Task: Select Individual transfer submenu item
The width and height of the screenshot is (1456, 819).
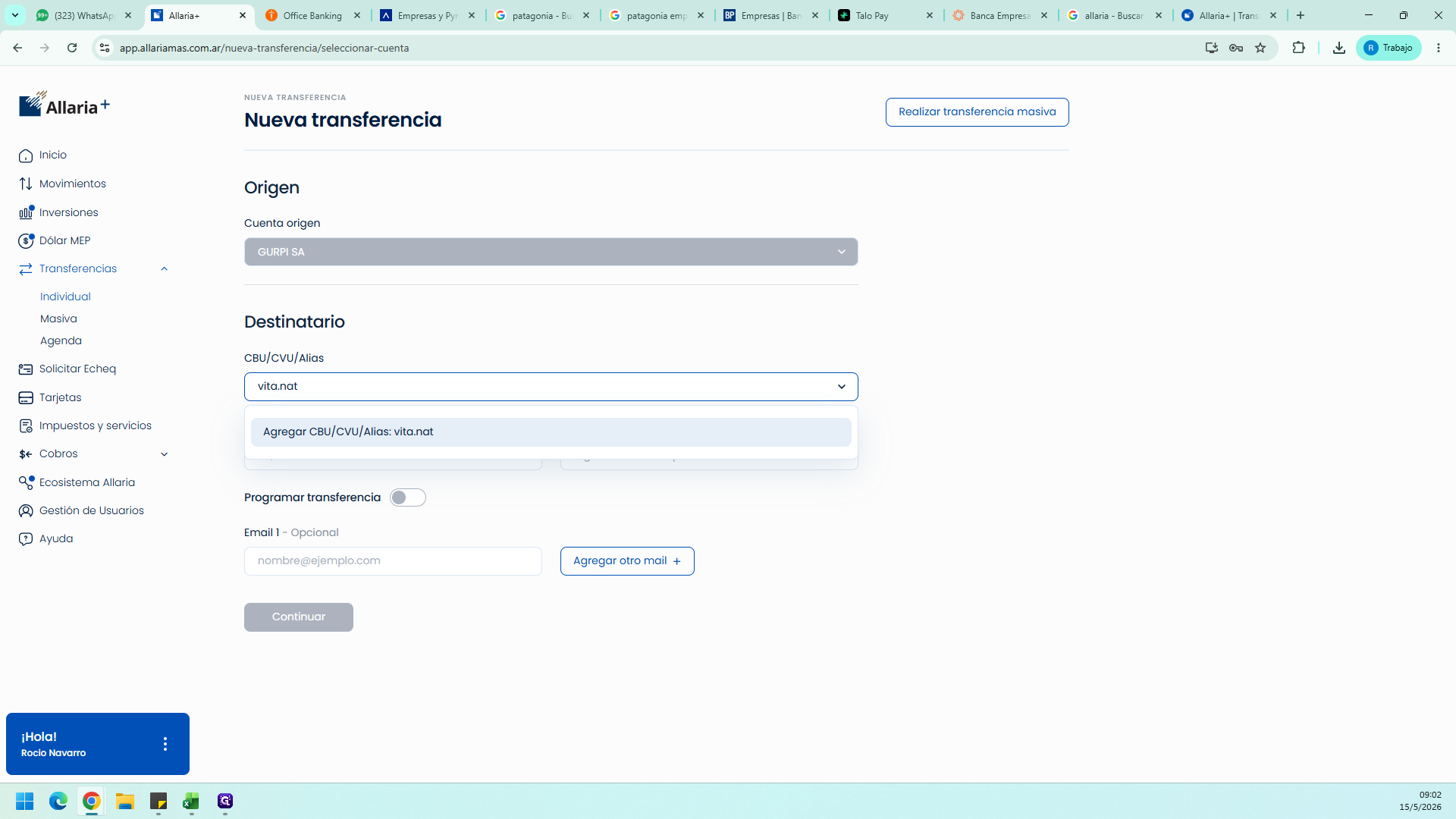Action: click(65, 297)
